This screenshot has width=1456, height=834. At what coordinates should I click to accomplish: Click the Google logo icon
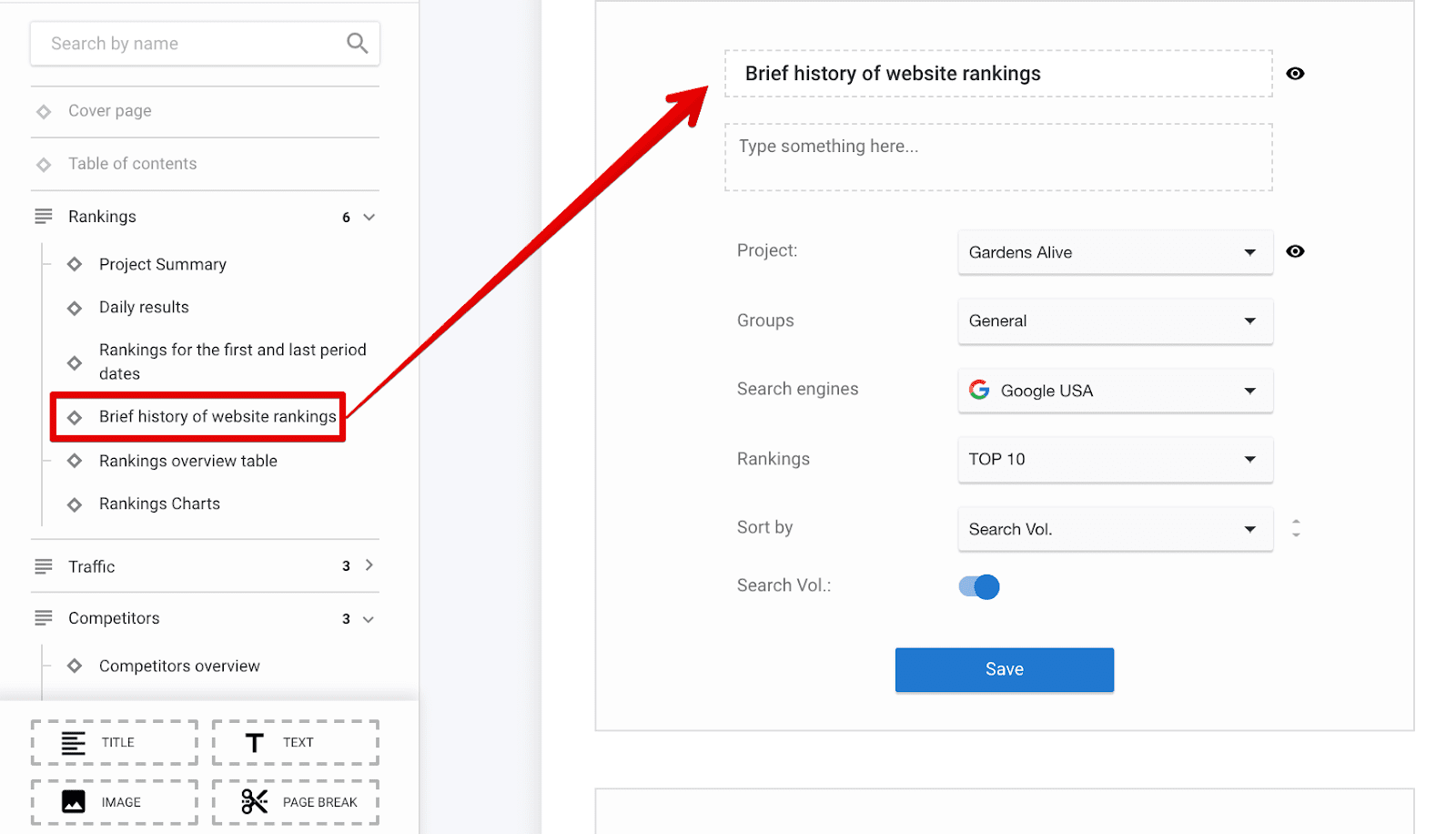coord(979,390)
